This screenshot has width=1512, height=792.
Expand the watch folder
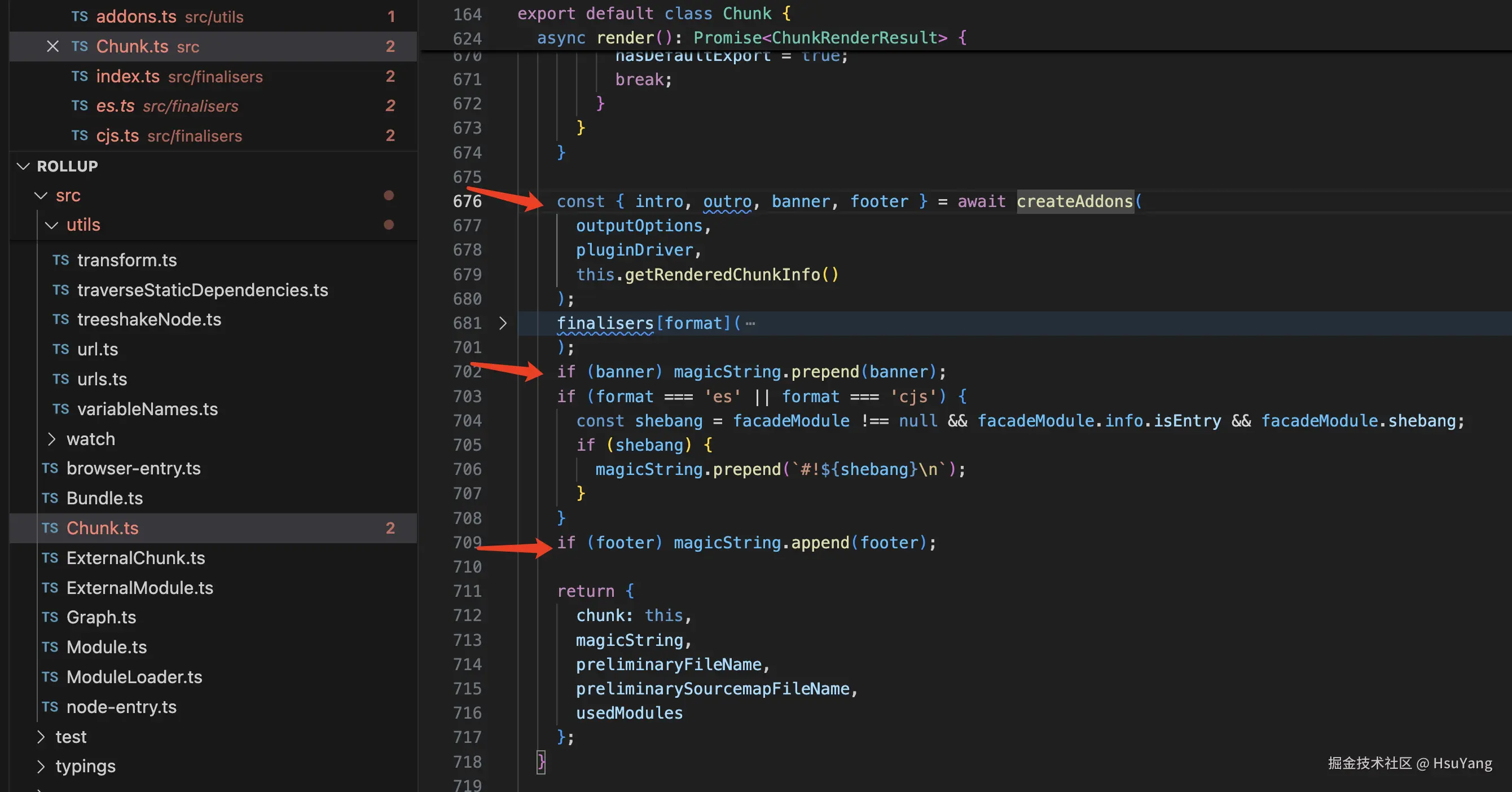point(52,439)
